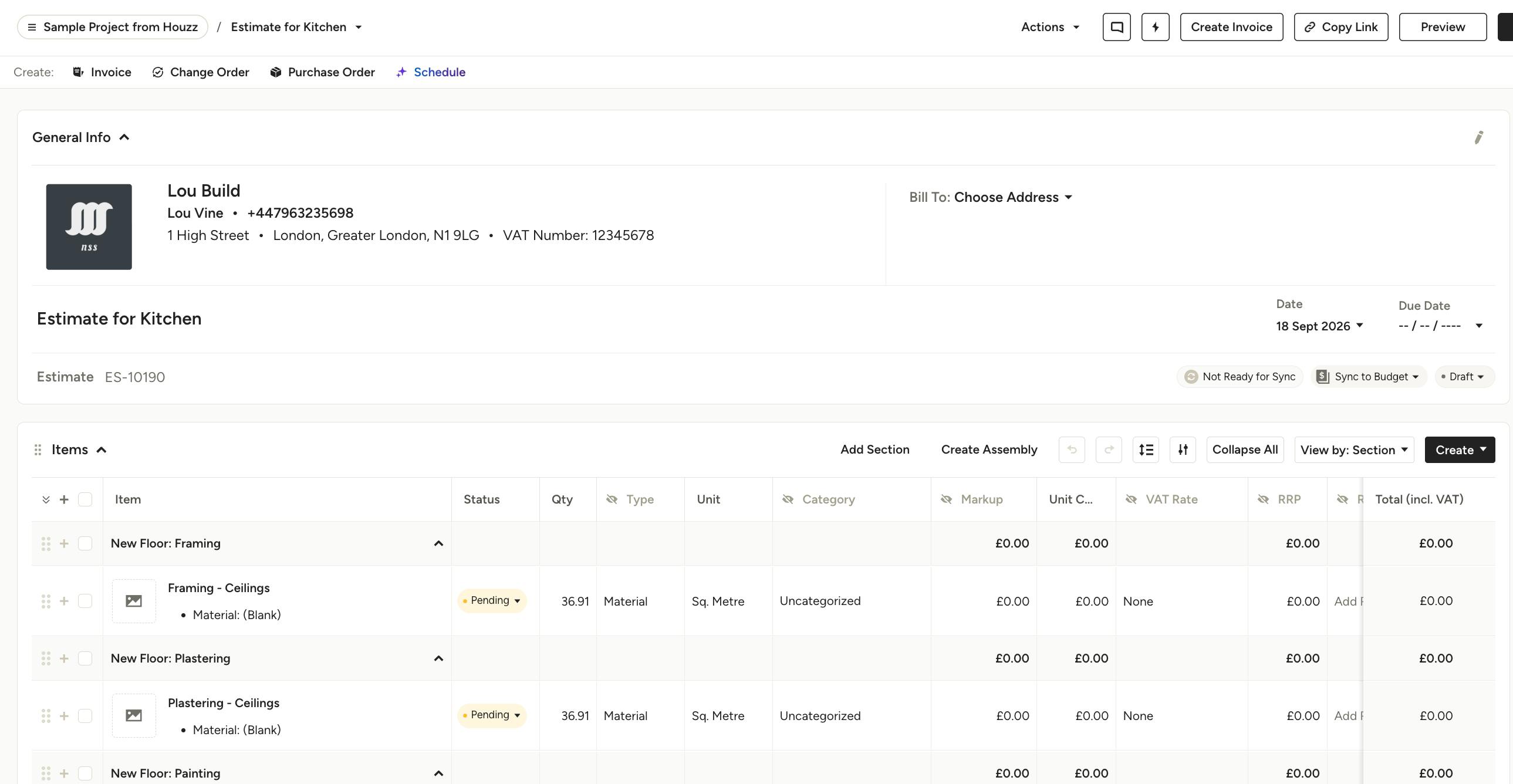This screenshot has width=1513, height=784.
Task: Check the New Floor: Framing section checkbox
Action: [85, 543]
